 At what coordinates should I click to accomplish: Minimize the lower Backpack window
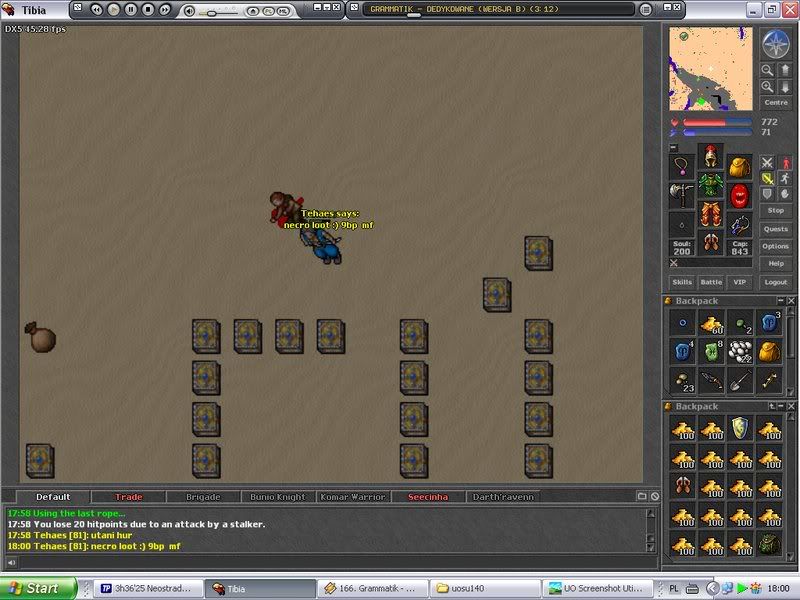[x=781, y=406]
